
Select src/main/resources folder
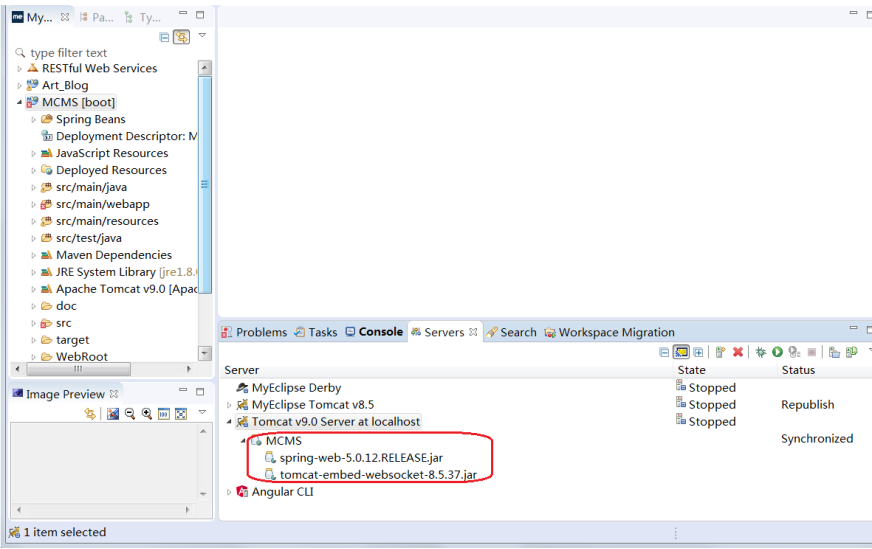100,221
